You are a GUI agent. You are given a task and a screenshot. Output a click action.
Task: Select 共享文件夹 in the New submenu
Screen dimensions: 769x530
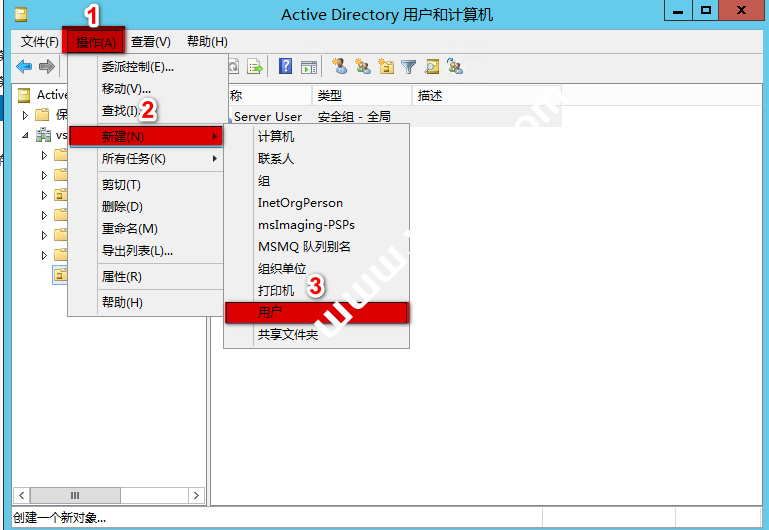pos(316,335)
